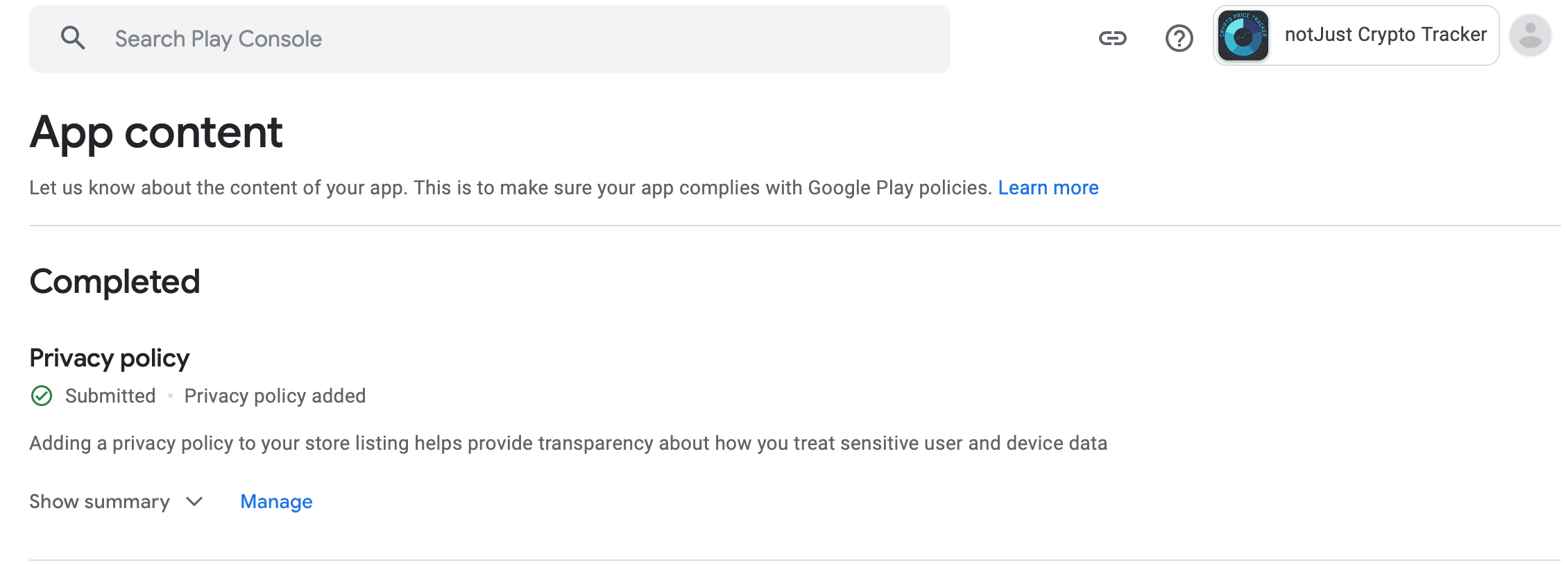Open the app switcher showing notJust Crypto Tracker
Image resolution: width=1568 pixels, height=565 pixels.
1354,34
